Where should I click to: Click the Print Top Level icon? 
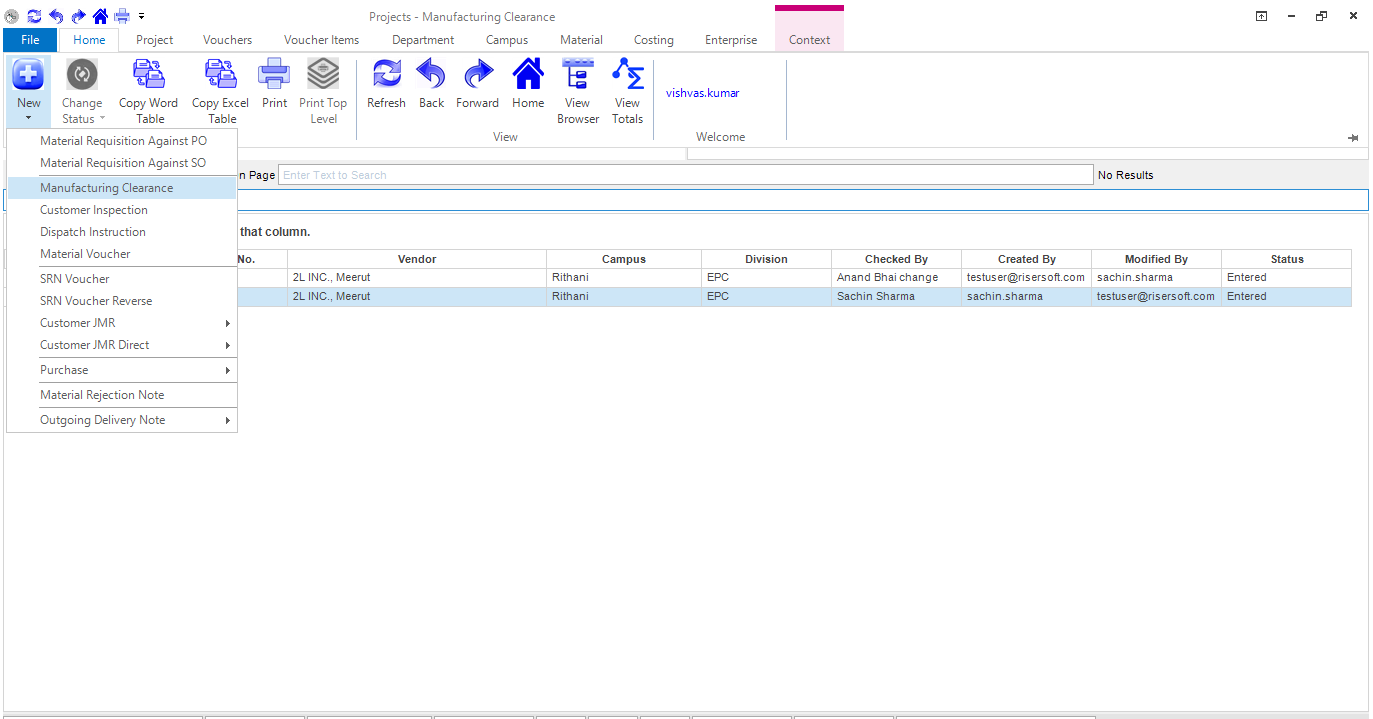click(323, 75)
